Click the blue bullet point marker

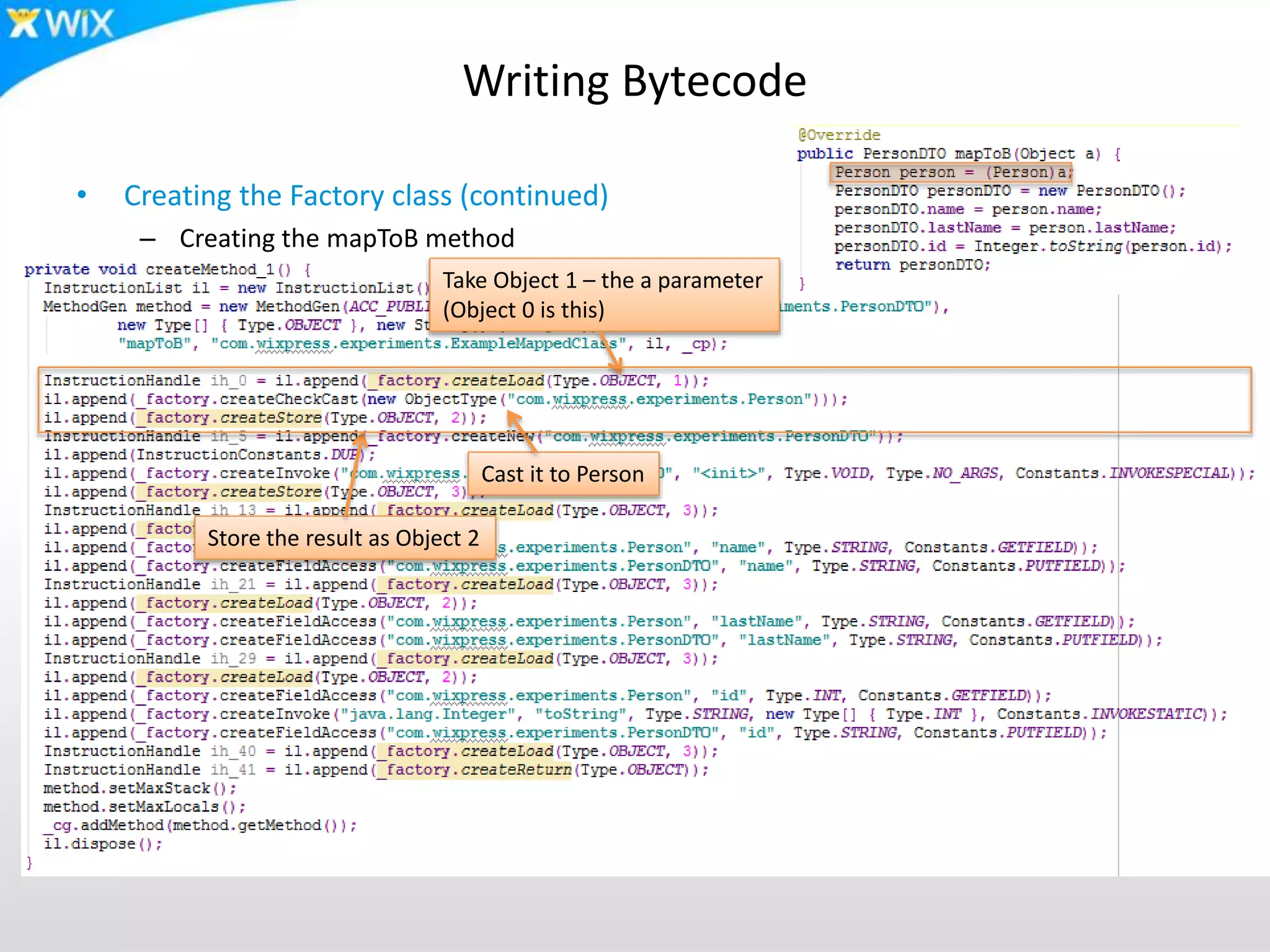pyautogui.click(x=82, y=195)
